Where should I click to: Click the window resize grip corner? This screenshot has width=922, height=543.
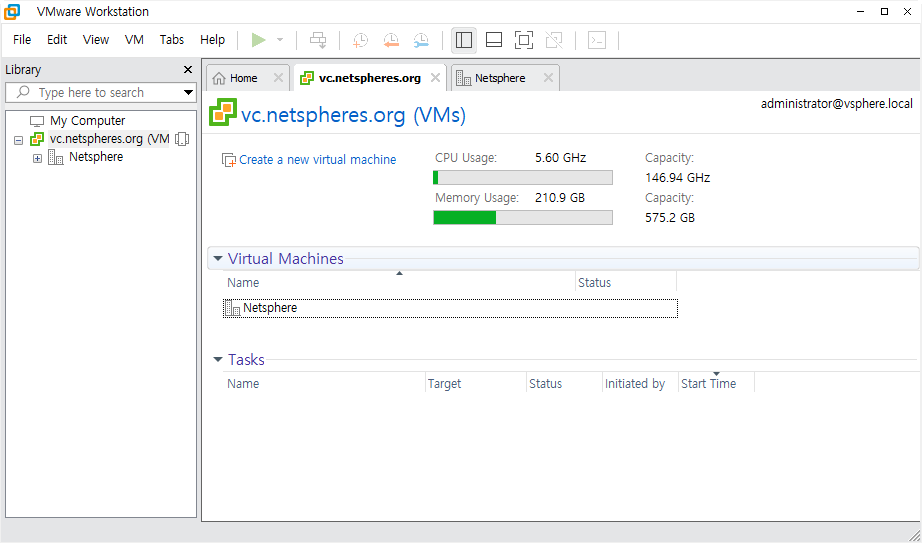914,535
